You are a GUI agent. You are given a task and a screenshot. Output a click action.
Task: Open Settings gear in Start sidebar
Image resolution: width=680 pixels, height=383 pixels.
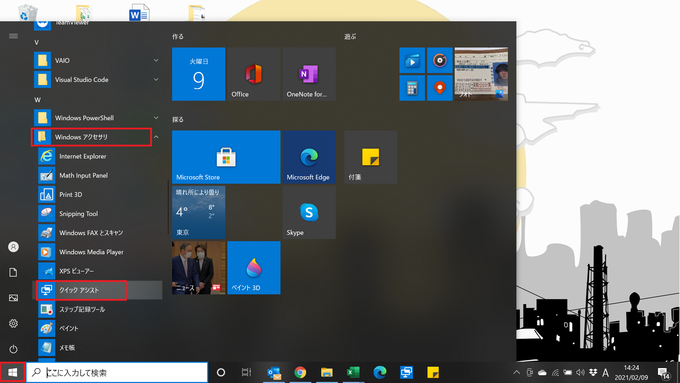(x=13, y=324)
